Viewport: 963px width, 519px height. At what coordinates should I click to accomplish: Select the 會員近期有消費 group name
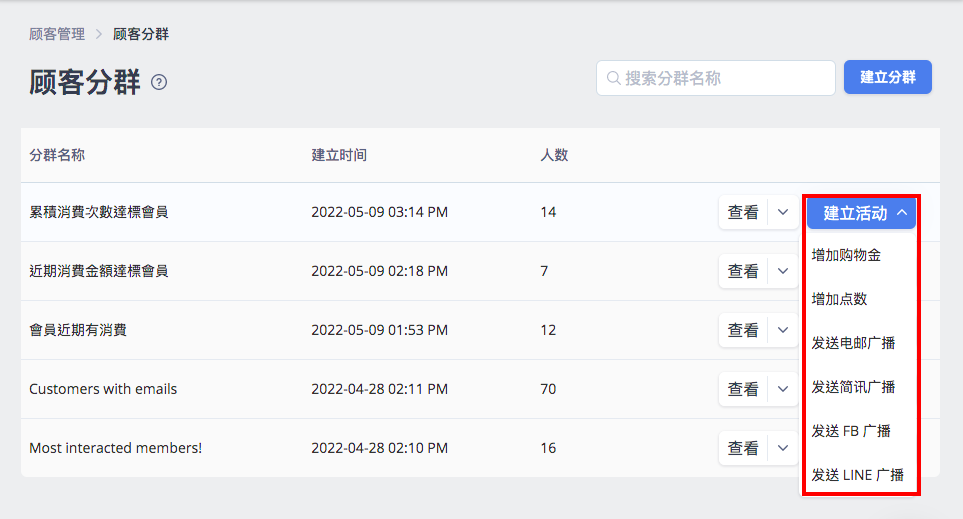(78, 330)
